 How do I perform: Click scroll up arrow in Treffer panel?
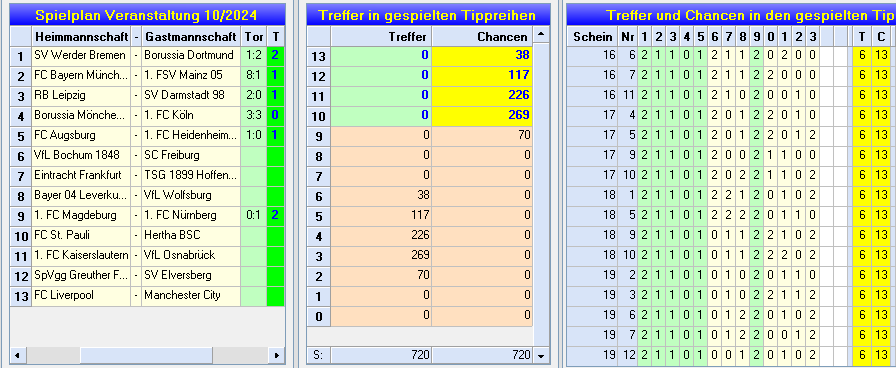point(541,36)
